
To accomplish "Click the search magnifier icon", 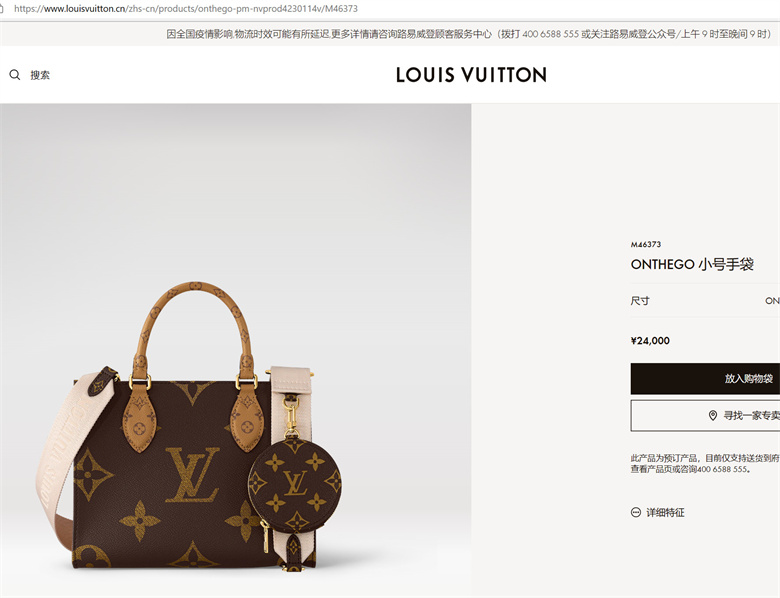I will (15, 75).
